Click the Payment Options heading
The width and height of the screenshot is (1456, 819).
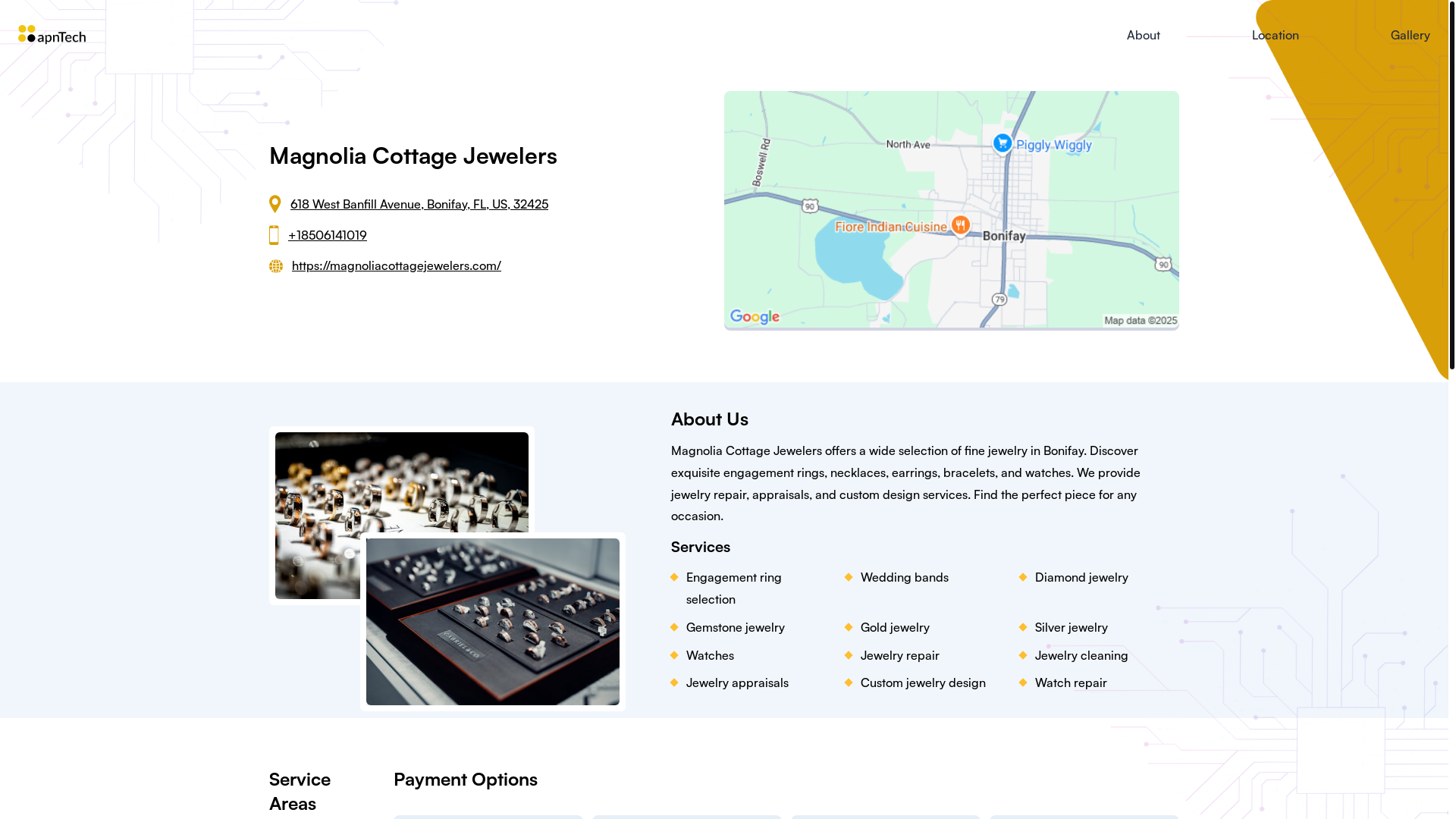466,779
